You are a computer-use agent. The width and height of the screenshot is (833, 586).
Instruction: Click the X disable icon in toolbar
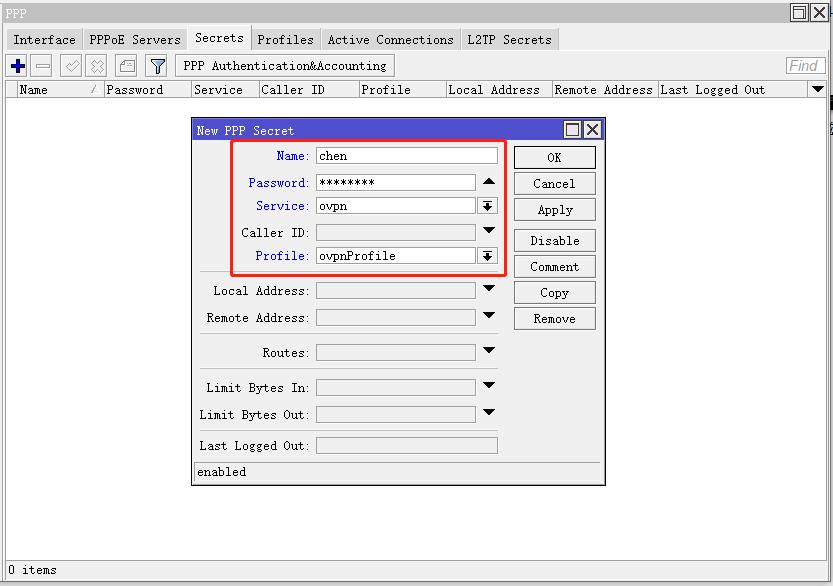coord(97,66)
